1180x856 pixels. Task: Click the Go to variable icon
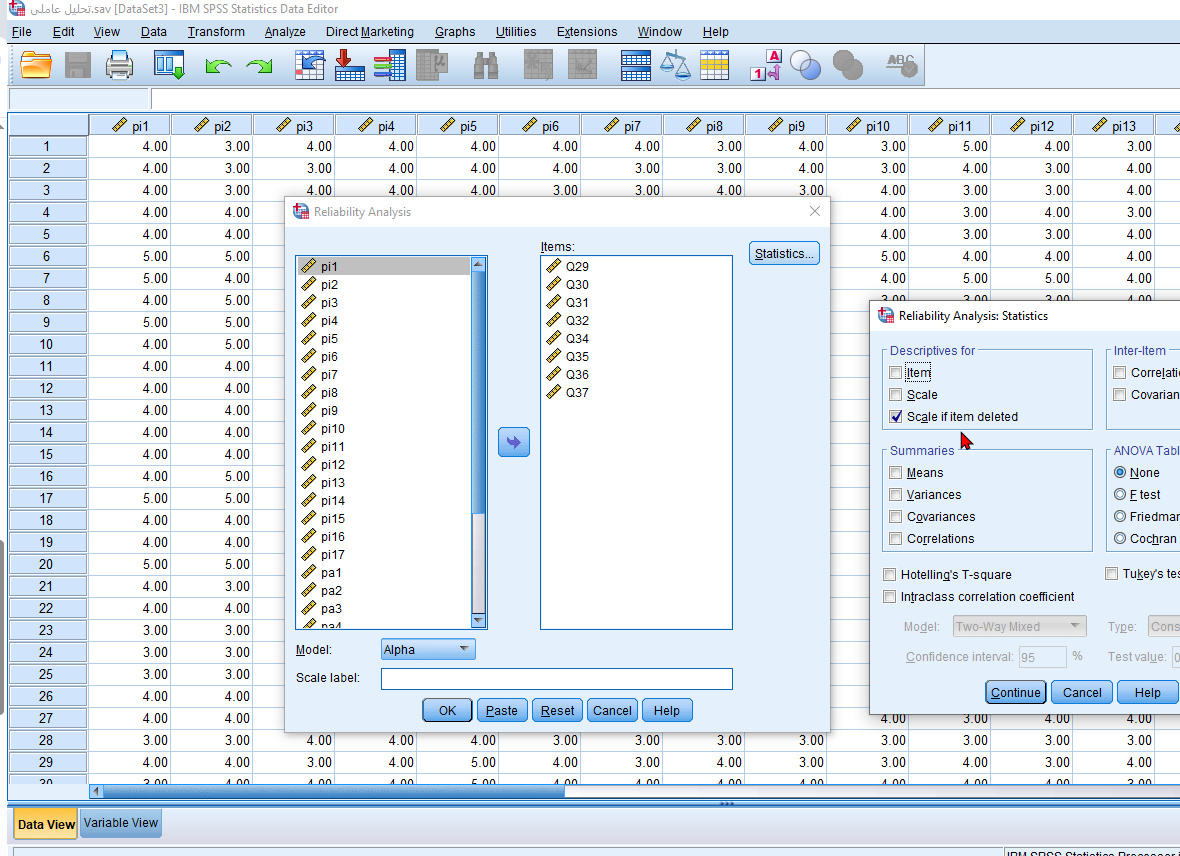coord(349,66)
